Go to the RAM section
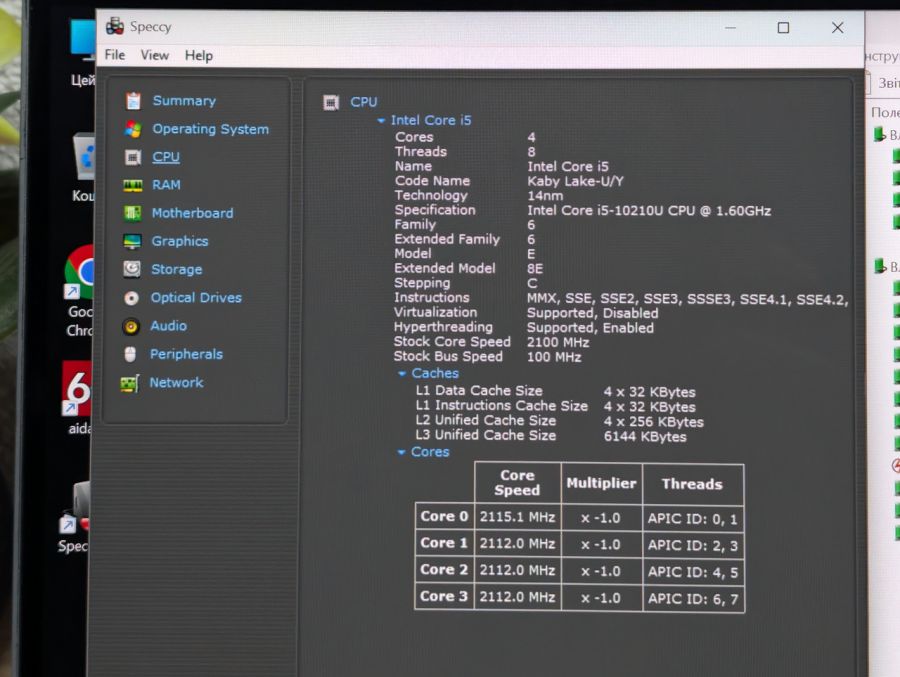Image resolution: width=900 pixels, height=677 pixels. (x=166, y=185)
